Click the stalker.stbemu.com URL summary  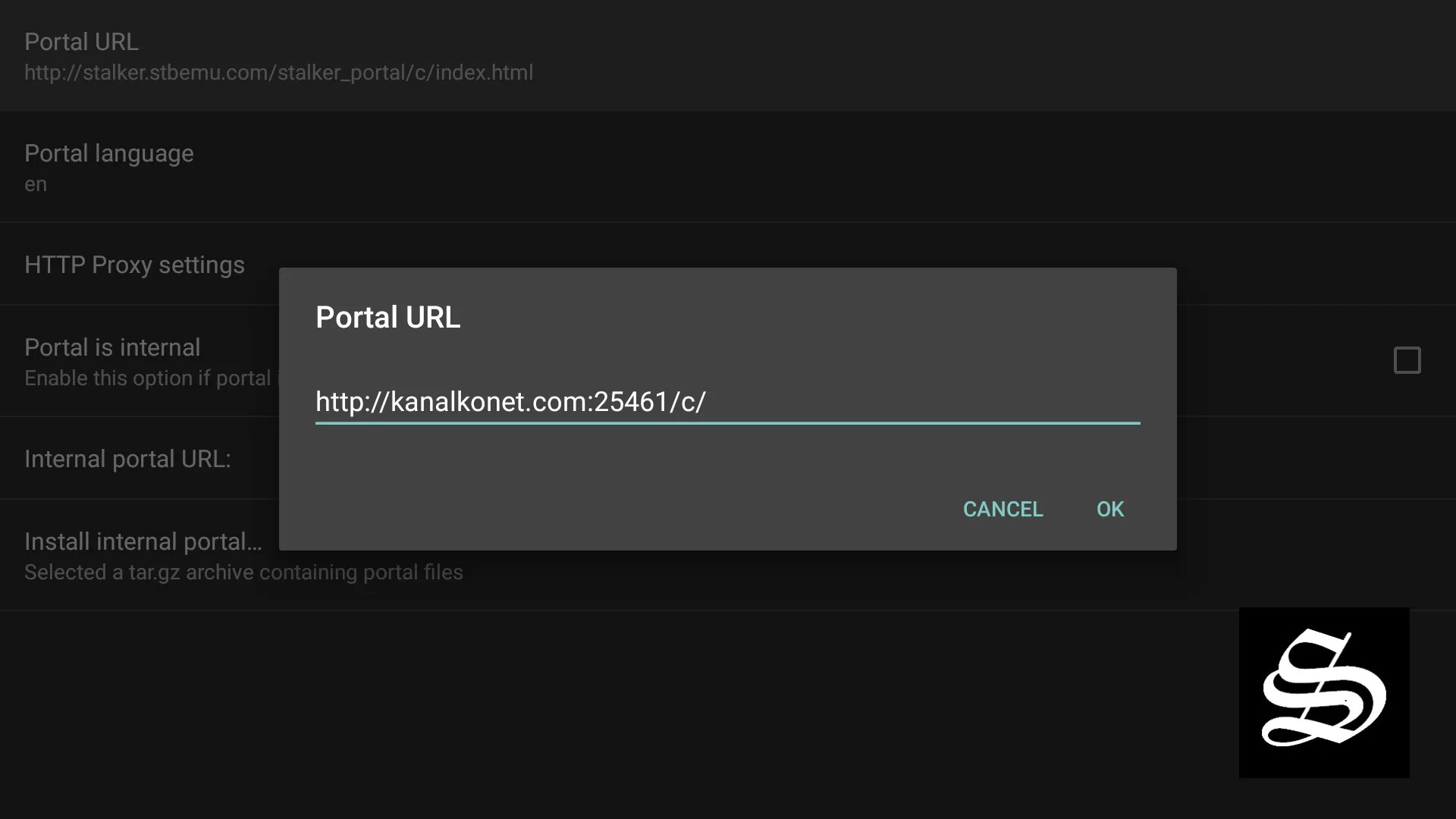[278, 73]
